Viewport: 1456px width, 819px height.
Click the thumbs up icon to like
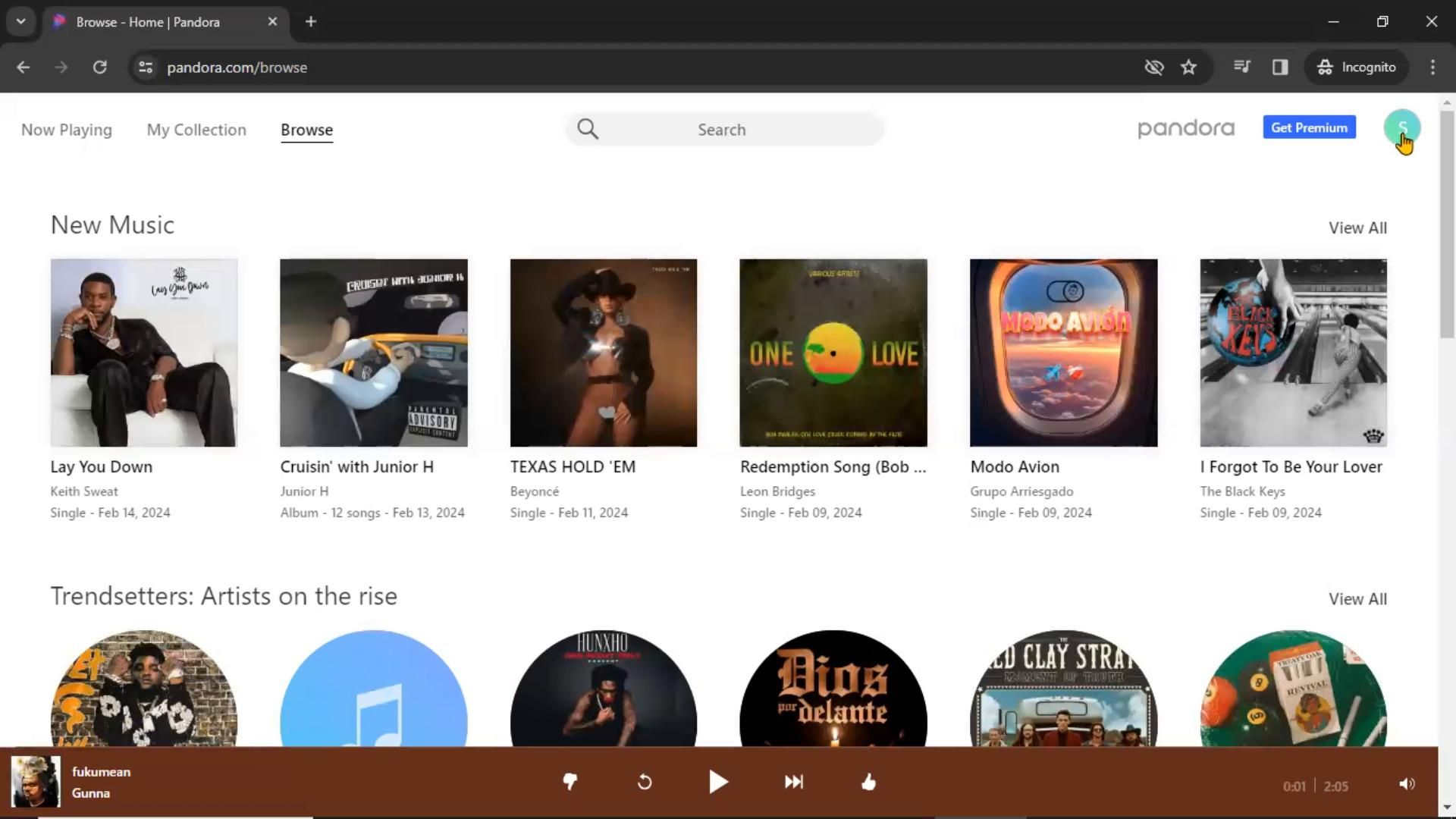coord(869,782)
